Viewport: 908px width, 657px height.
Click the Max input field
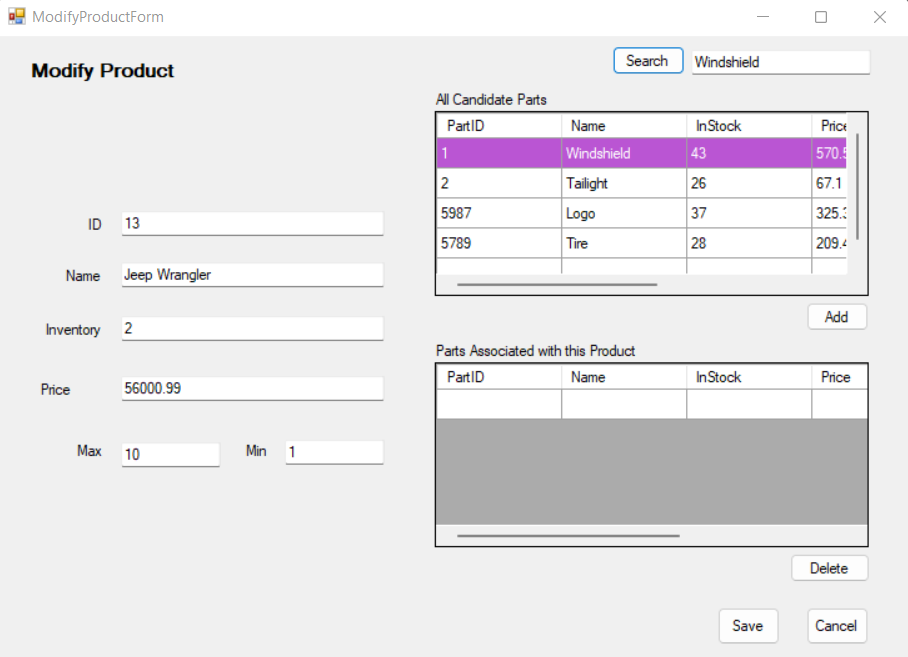pos(170,454)
